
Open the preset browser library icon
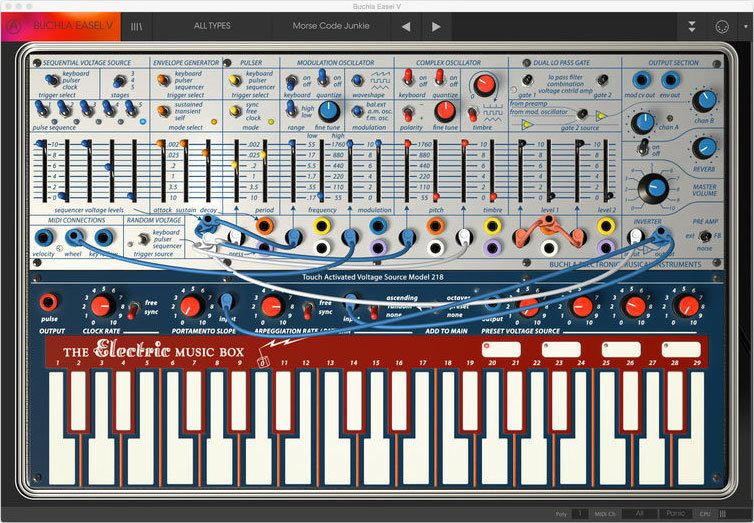(x=136, y=26)
